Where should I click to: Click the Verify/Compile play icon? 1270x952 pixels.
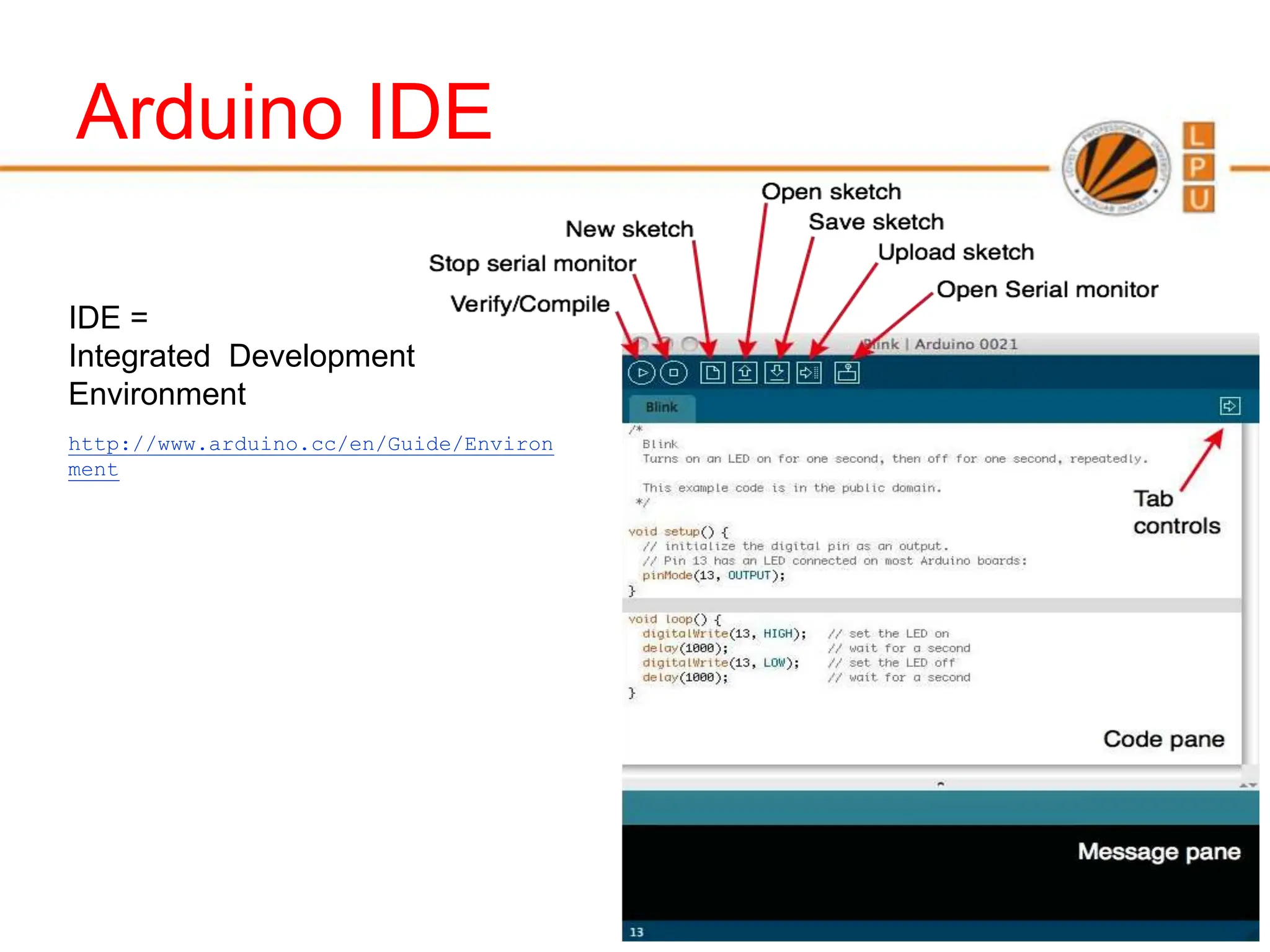click(x=642, y=373)
